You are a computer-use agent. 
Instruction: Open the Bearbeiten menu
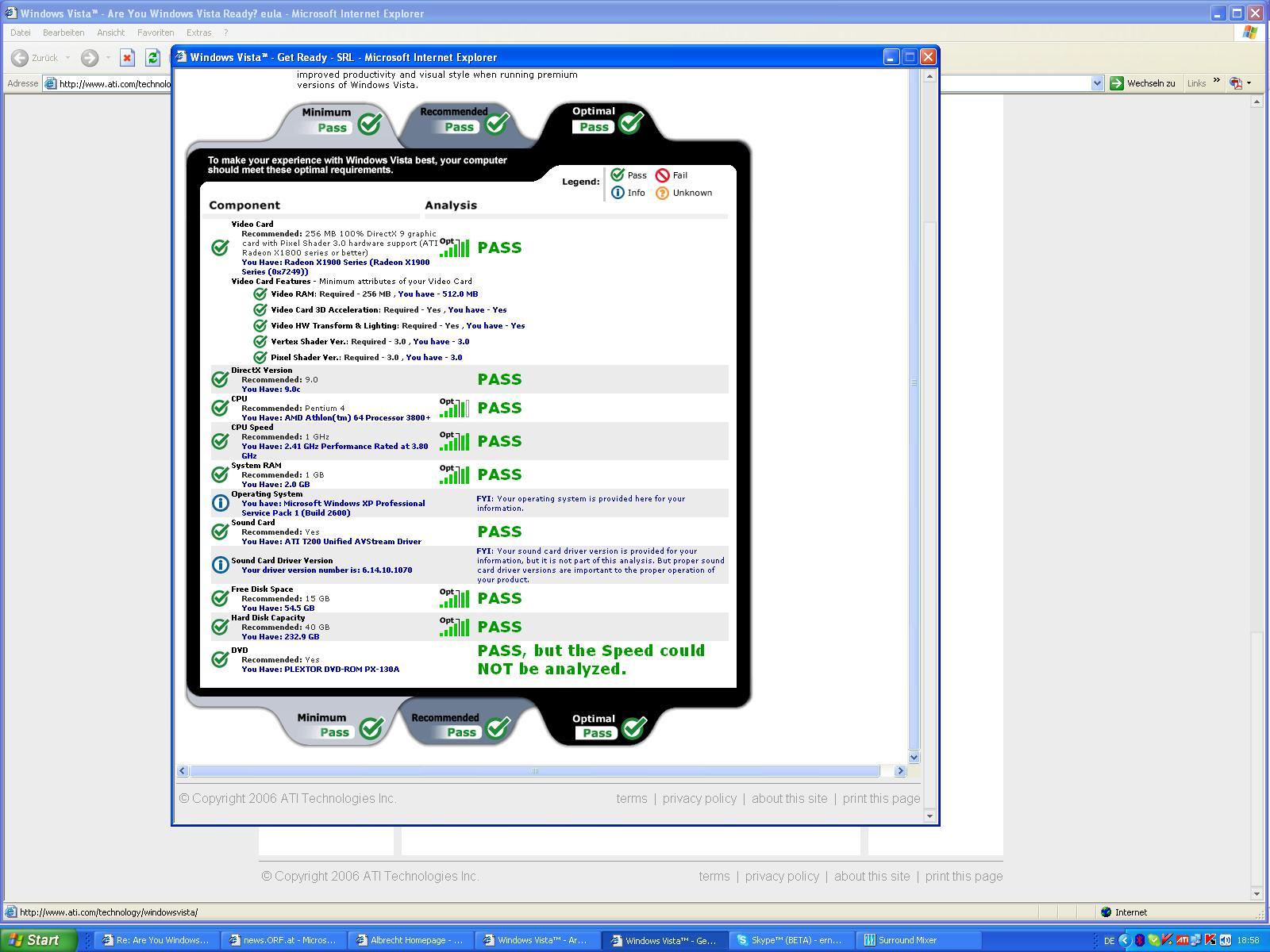(x=63, y=33)
